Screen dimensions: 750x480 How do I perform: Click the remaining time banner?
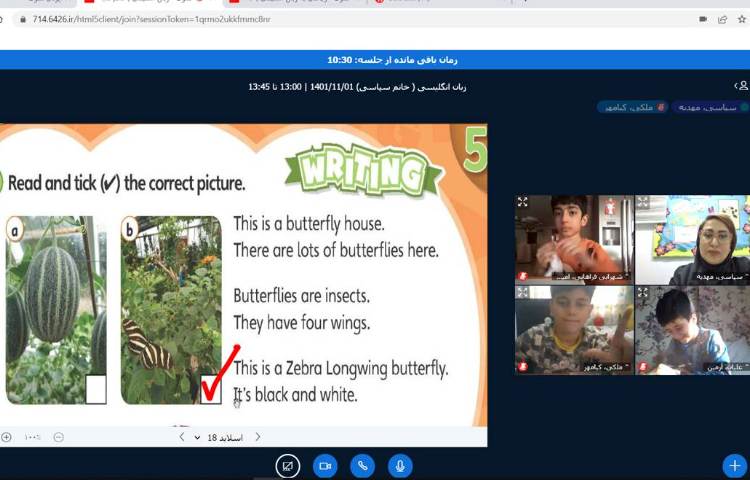pos(375,60)
